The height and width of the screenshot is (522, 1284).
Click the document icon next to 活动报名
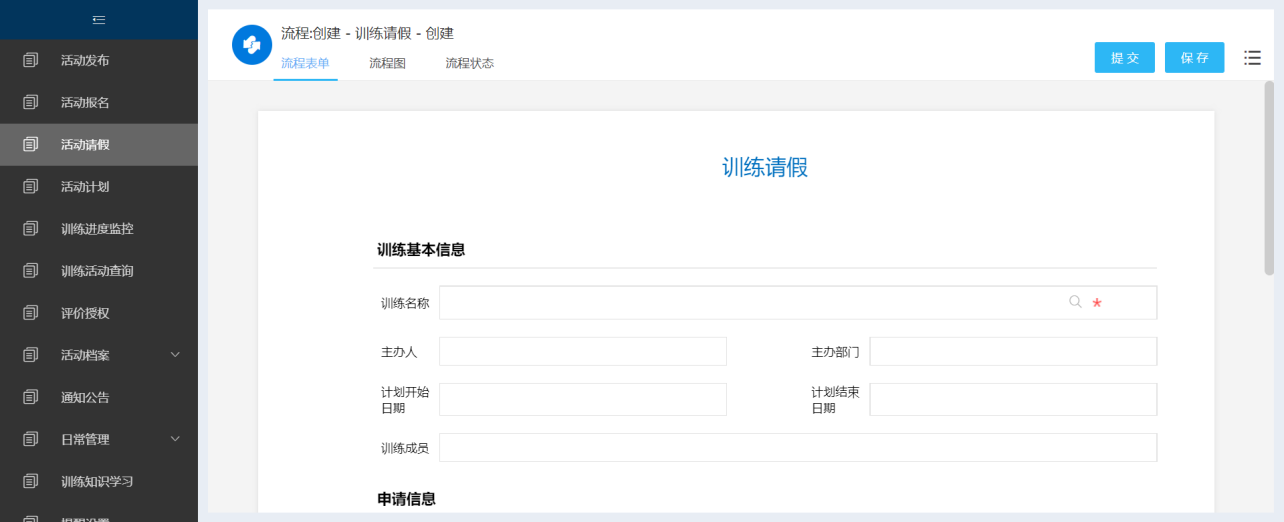[x=30, y=102]
